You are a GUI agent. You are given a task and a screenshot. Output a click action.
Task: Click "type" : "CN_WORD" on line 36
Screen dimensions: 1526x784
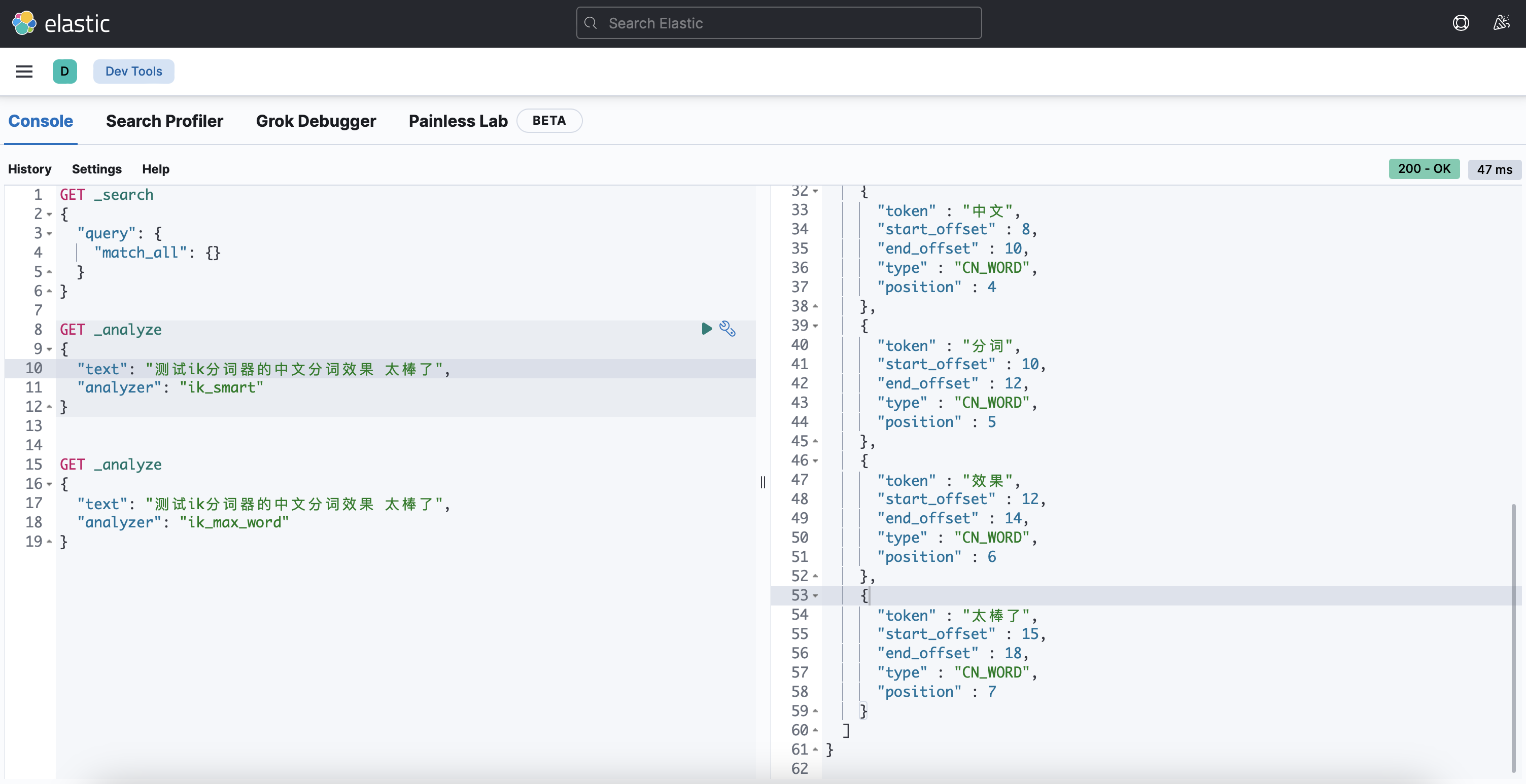tap(954, 268)
